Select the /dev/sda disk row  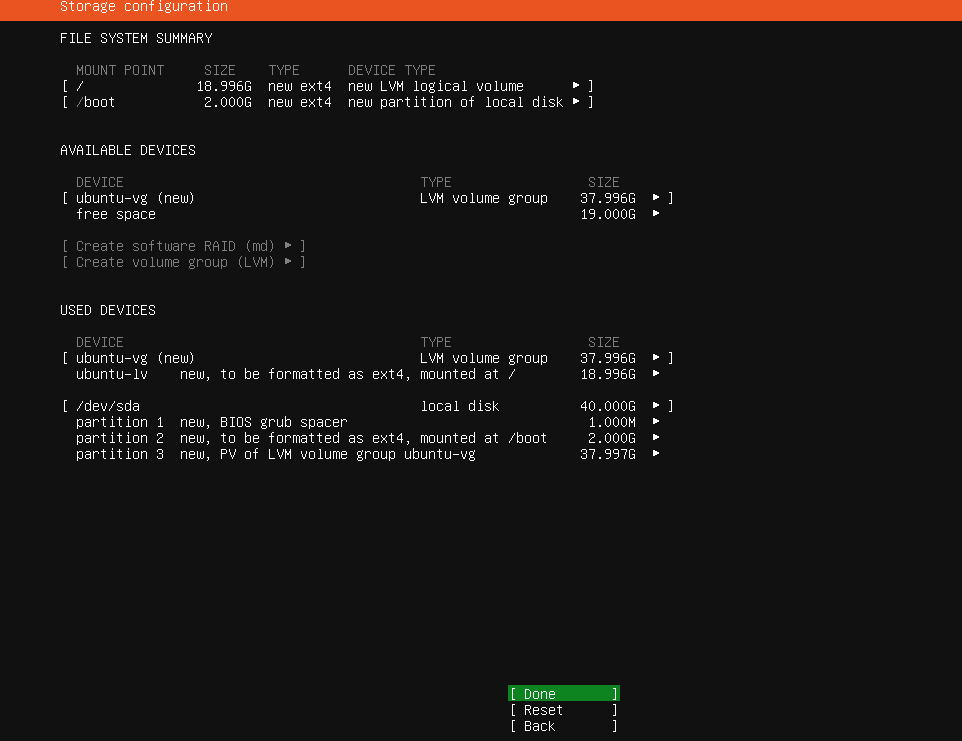click(367, 406)
